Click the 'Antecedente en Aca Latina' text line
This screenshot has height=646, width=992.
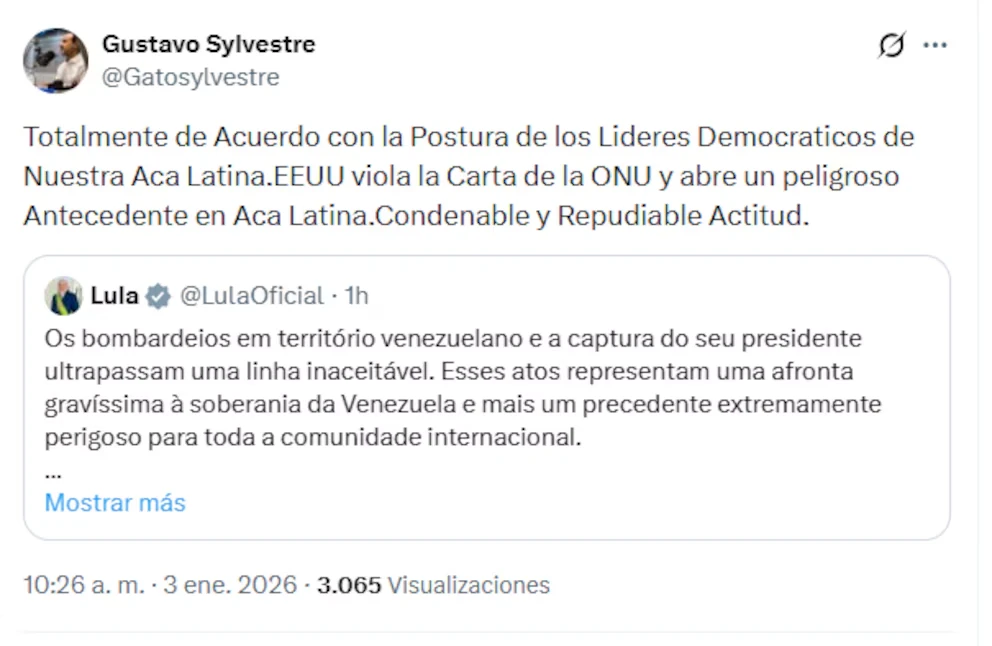pos(414,216)
